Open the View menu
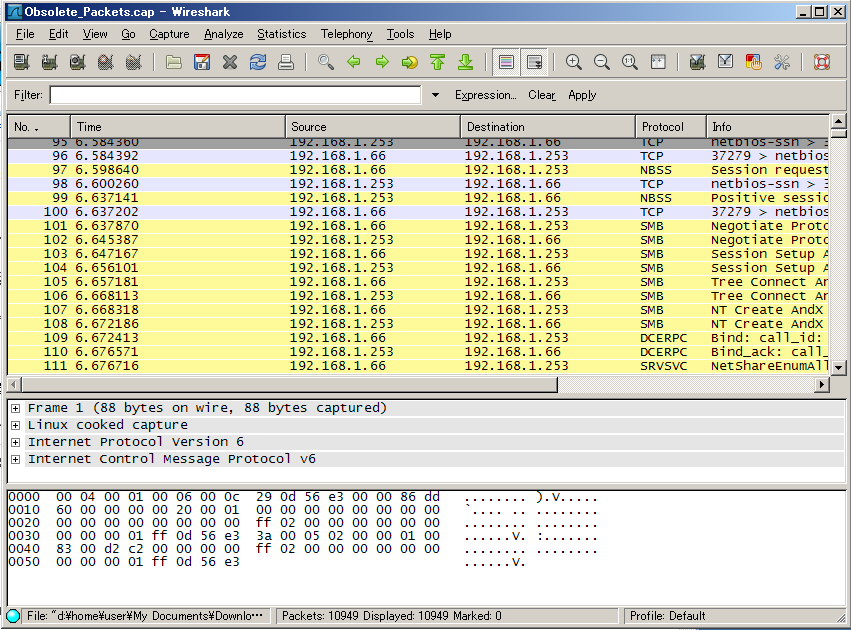This screenshot has height=630, width=851. (95, 34)
